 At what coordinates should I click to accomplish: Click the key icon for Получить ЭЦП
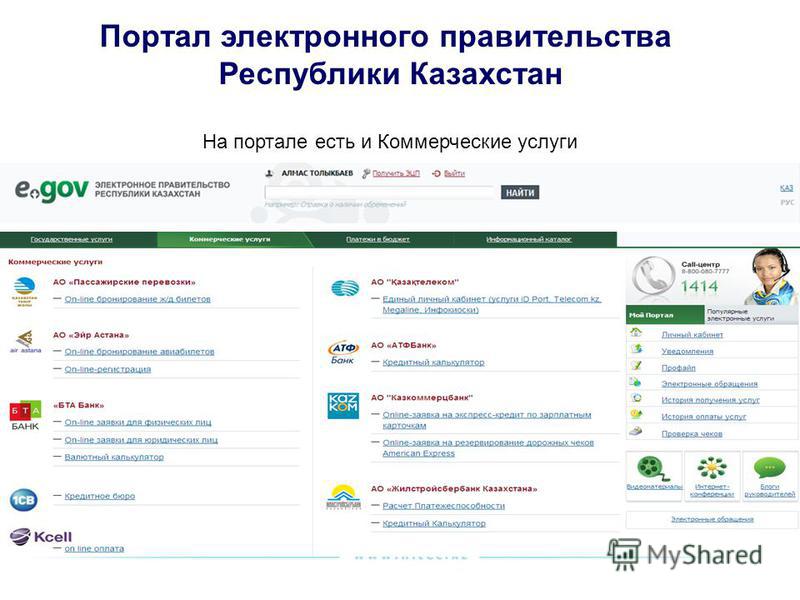(x=366, y=173)
